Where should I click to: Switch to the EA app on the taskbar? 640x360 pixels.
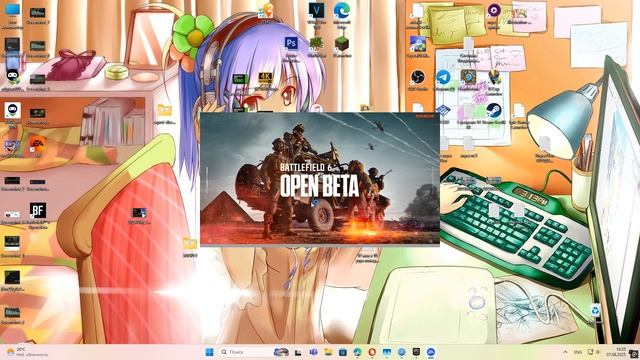click(x=431, y=352)
